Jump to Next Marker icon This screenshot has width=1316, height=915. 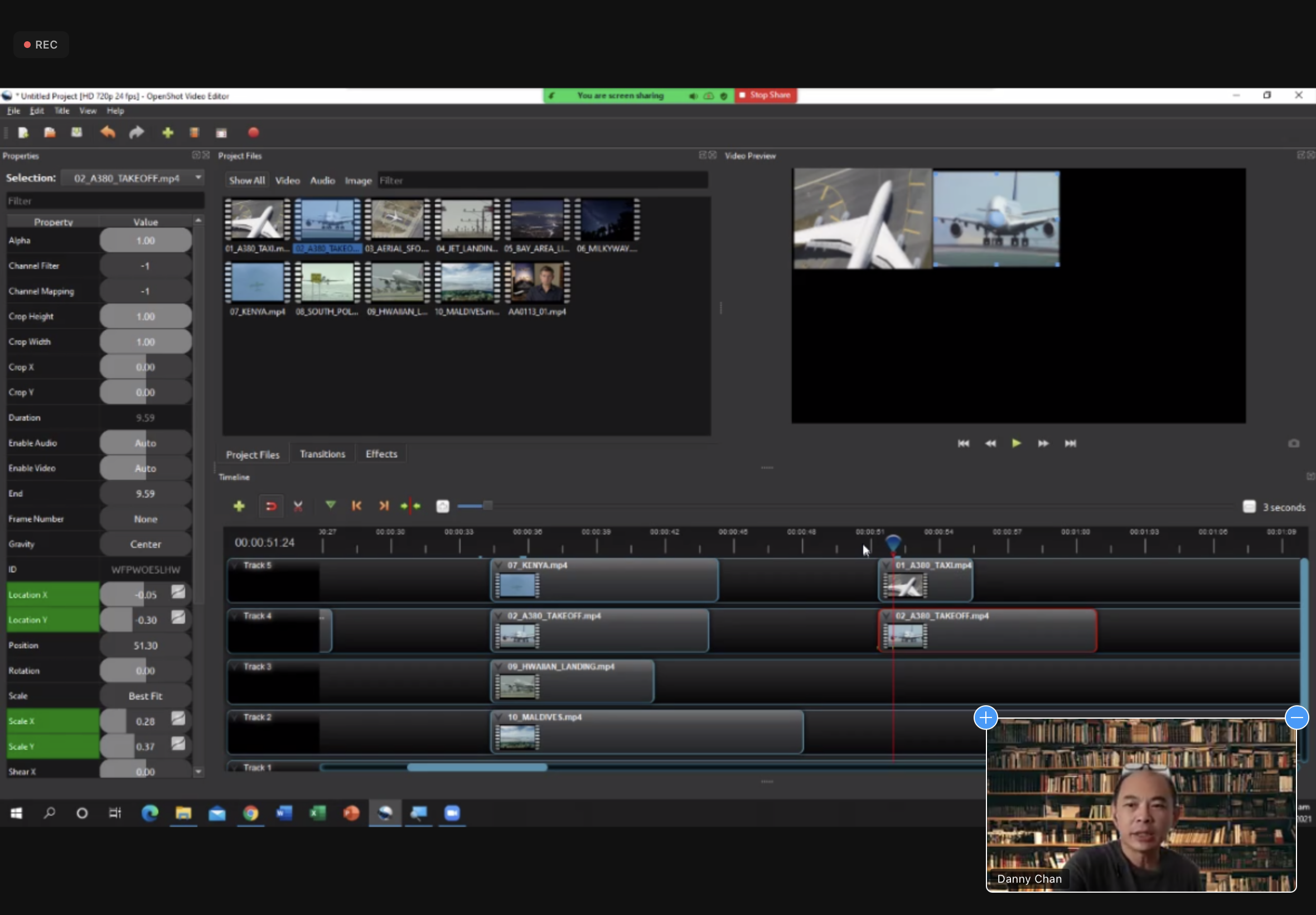point(383,505)
